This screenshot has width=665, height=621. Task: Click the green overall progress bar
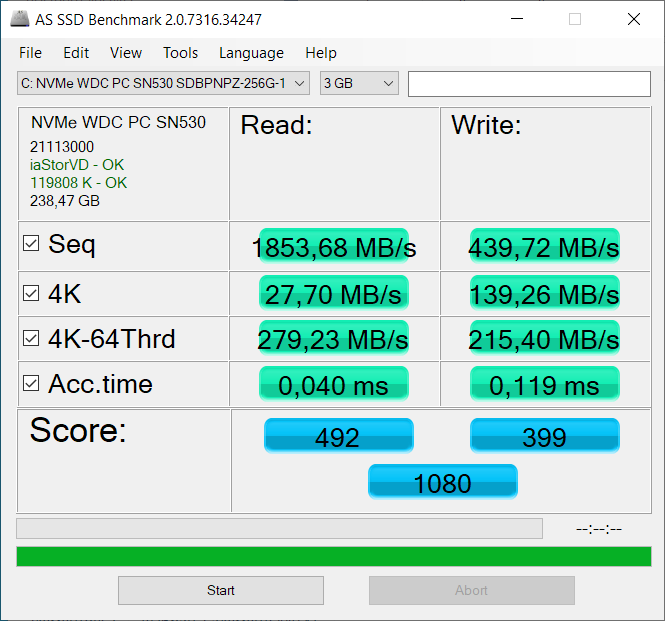[334, 557]
